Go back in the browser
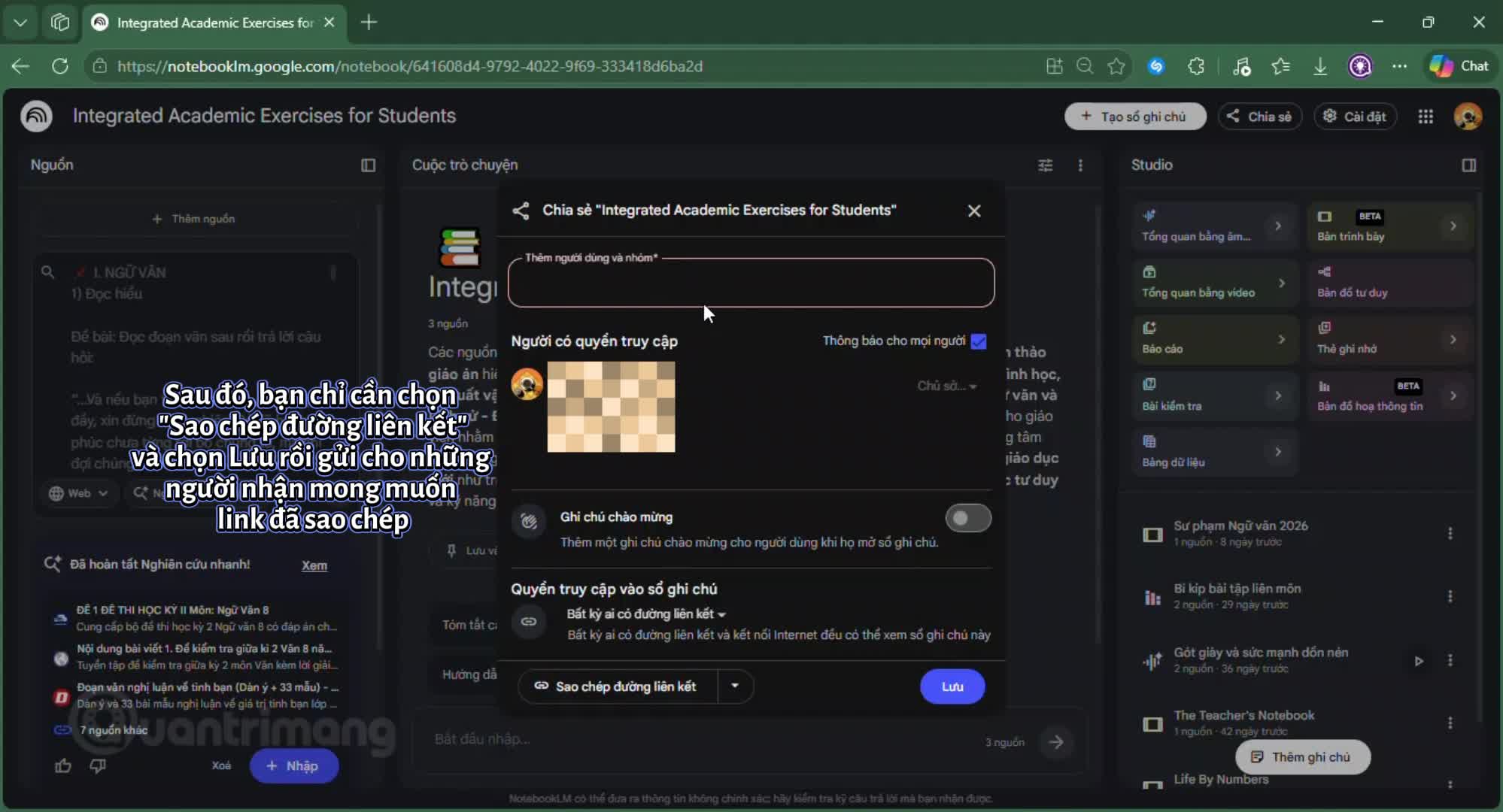This screenshot has height=812, width=1503. click(20, 66)
